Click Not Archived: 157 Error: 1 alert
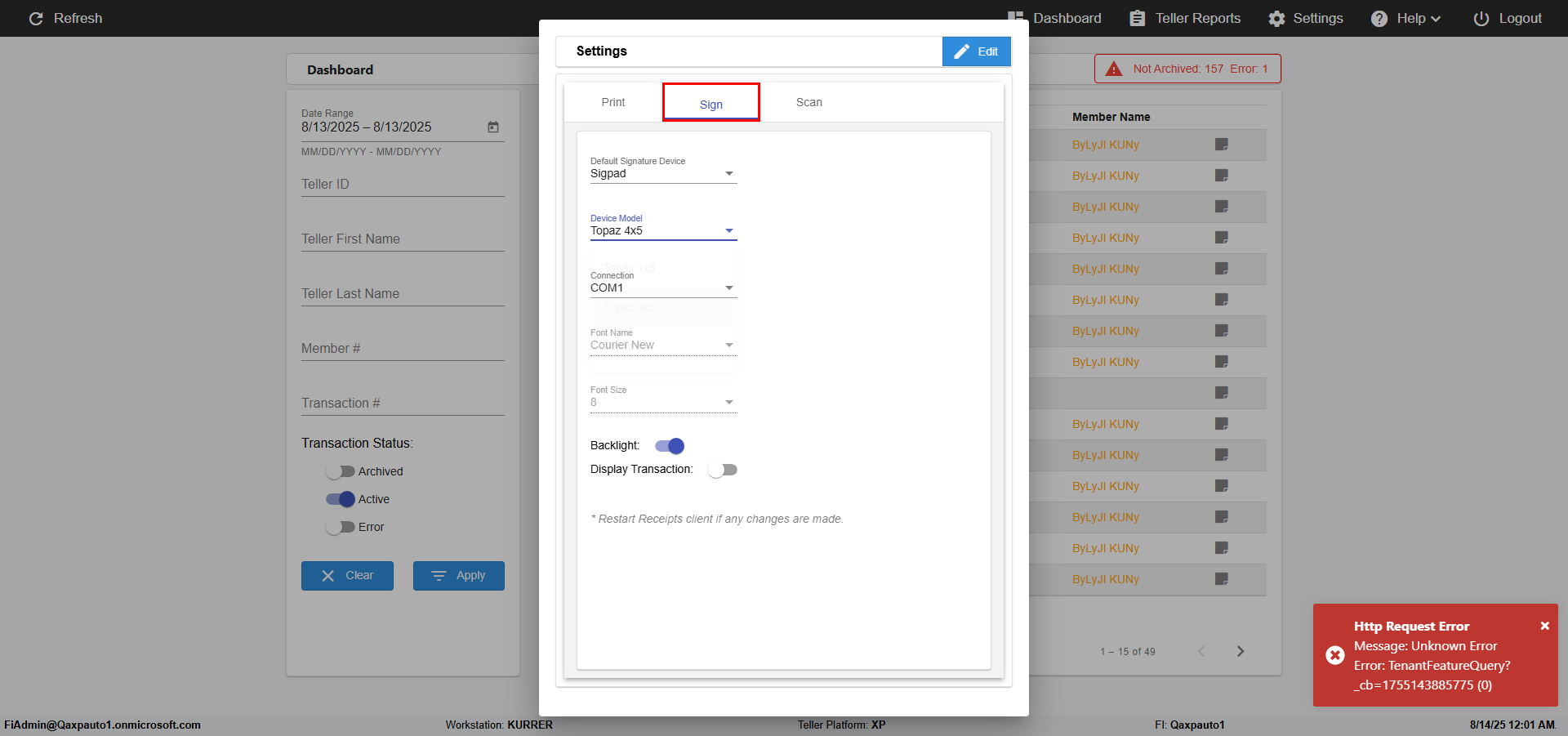This screenshot has height=736, width=1568. pyautogui.click(x=1187, y=69)
